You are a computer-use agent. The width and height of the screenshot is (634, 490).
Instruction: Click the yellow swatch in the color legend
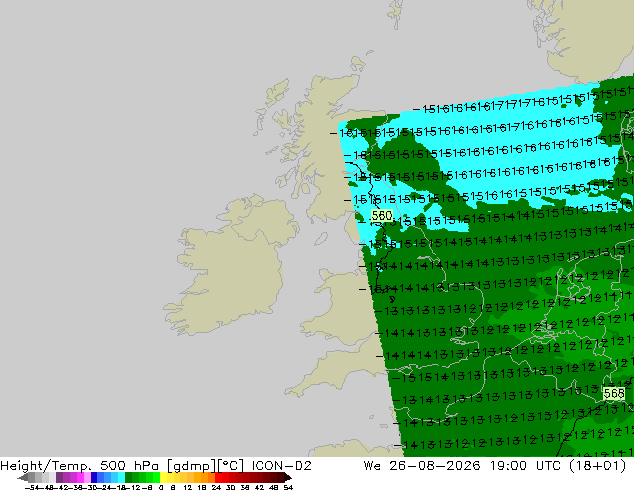tap(163, 477)
